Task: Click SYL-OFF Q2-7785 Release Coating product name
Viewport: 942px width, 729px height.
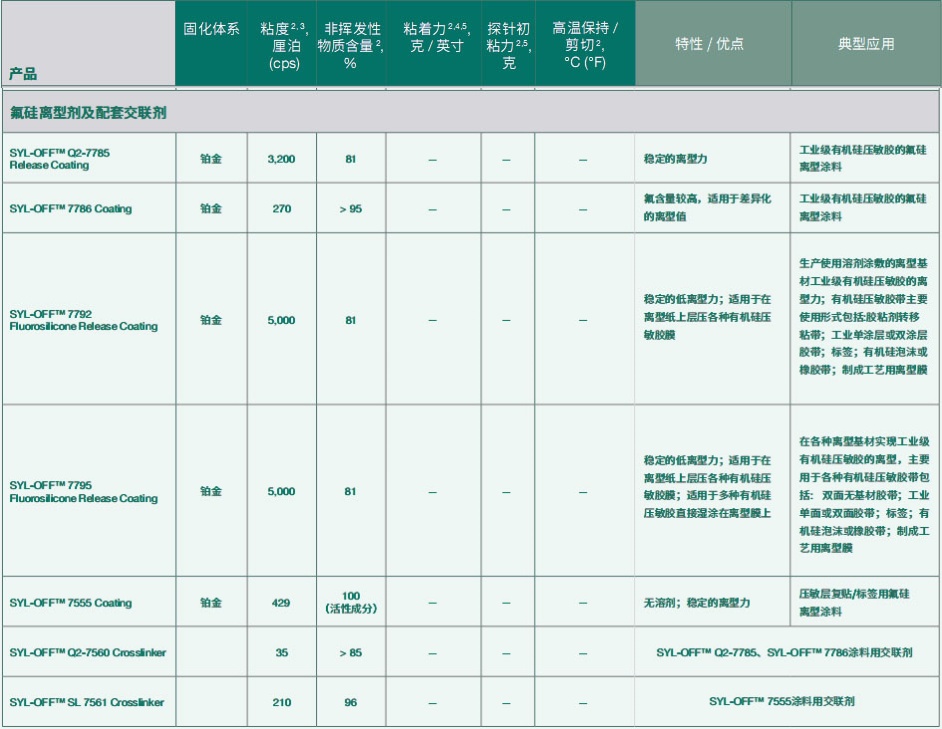Action: pos(59,159)
